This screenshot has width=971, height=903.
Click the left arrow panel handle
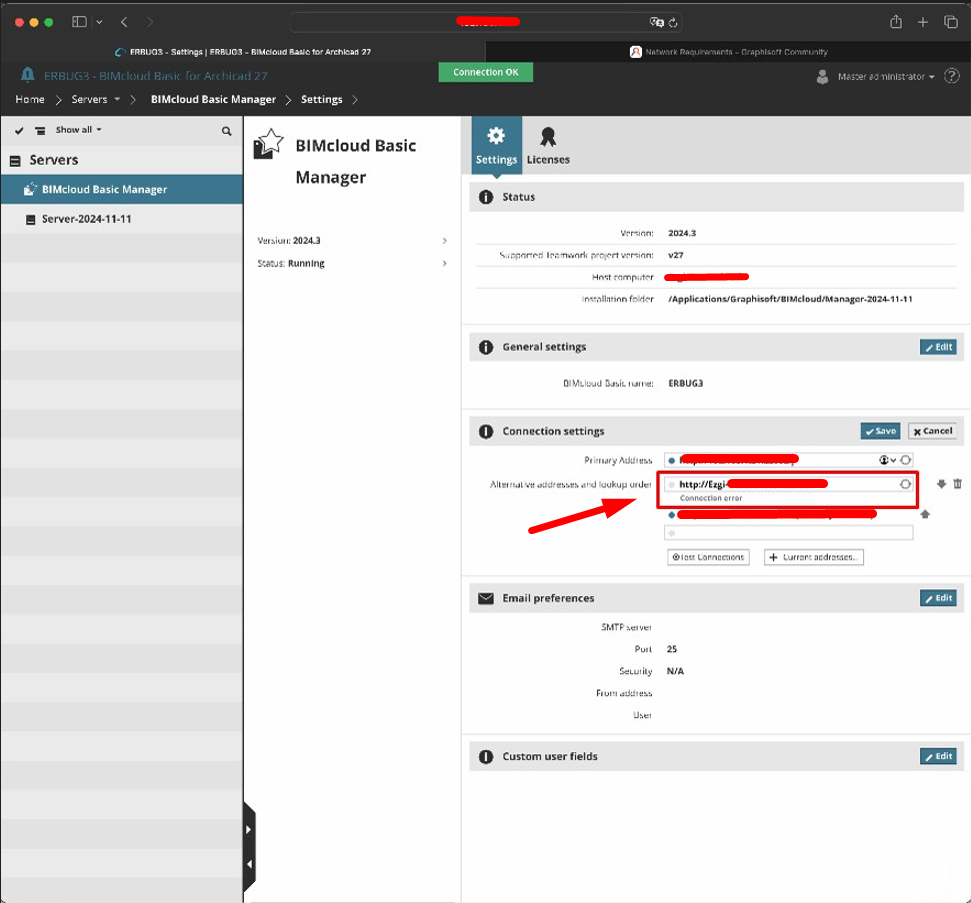pos(250,864)
